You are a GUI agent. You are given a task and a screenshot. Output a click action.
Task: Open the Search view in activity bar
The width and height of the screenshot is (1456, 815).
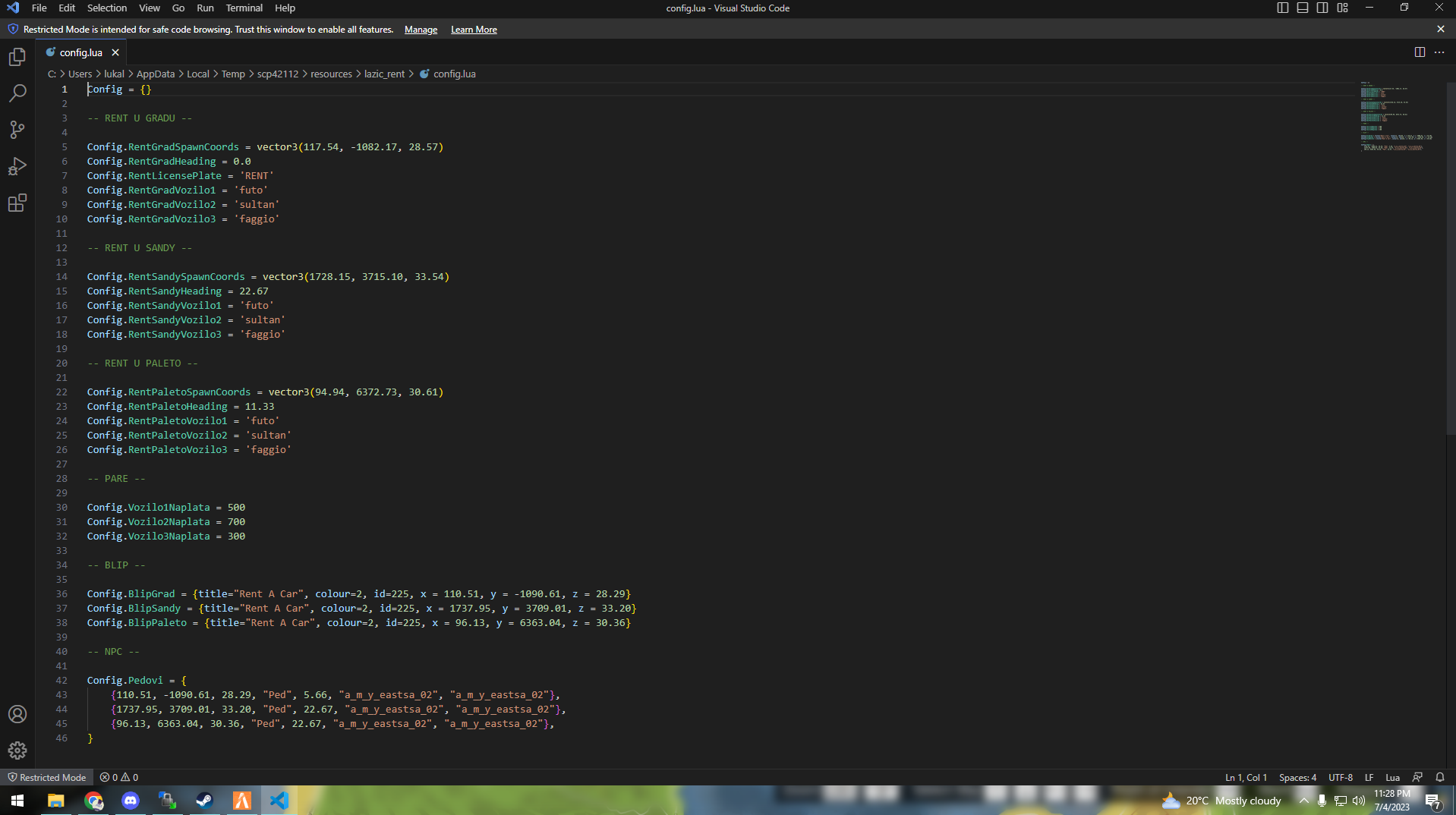point(17,93)
